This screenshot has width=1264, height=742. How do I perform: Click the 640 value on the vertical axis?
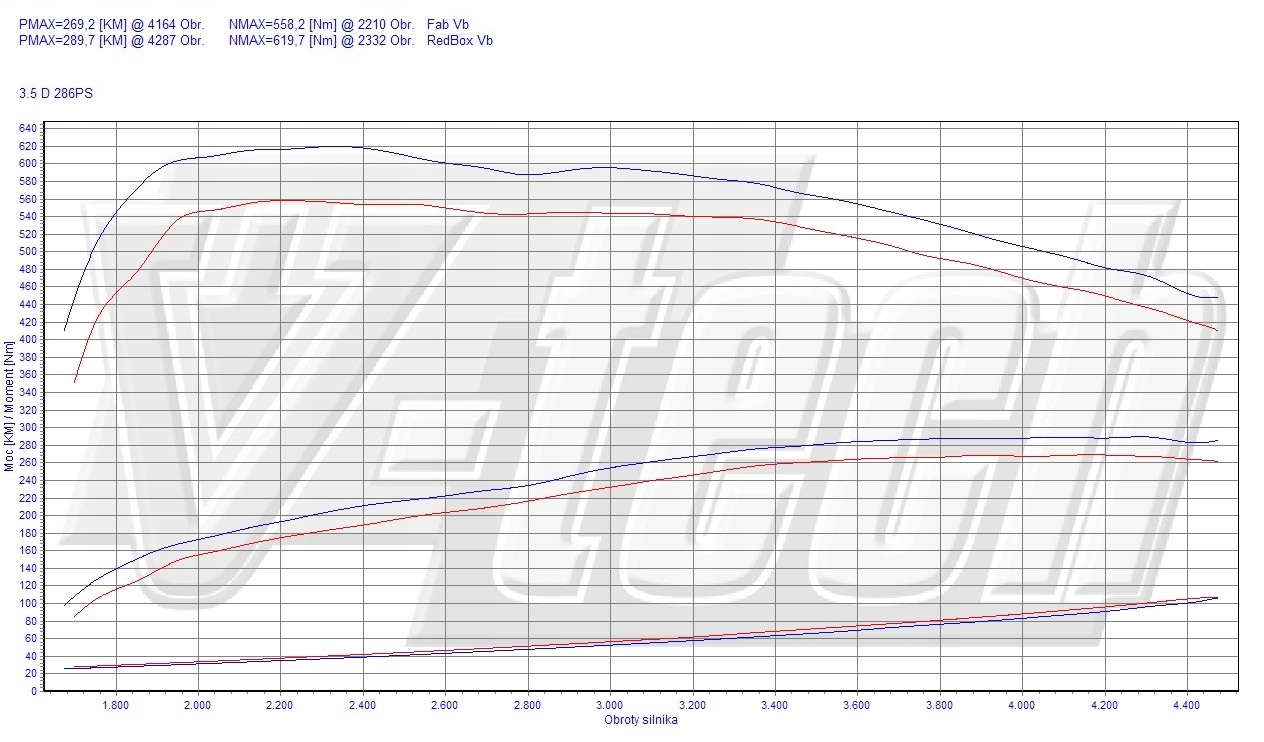[x=30, y=128]
